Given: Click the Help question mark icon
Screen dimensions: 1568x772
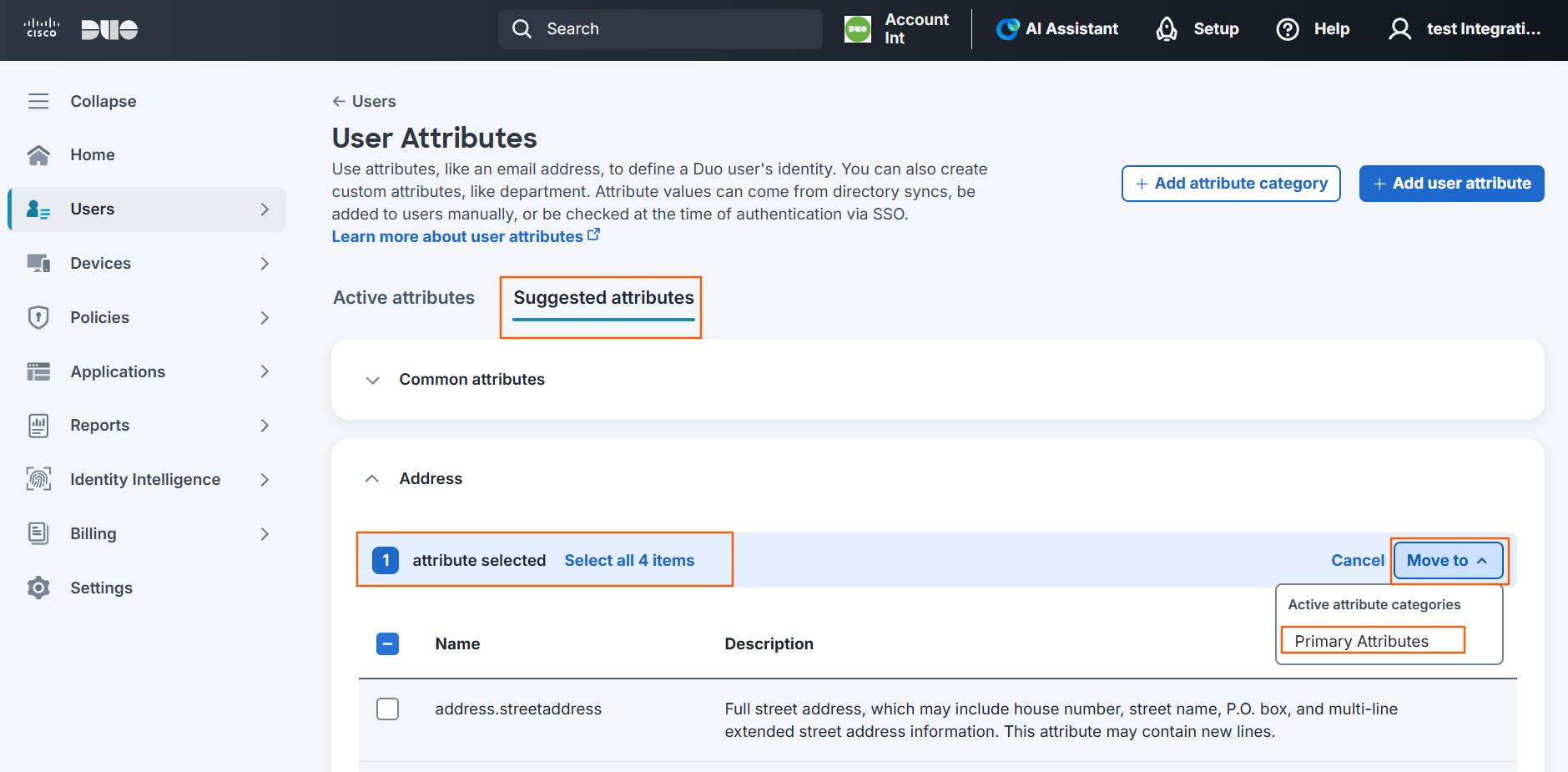Looking at the screenshot, I should coord(1288,29).
